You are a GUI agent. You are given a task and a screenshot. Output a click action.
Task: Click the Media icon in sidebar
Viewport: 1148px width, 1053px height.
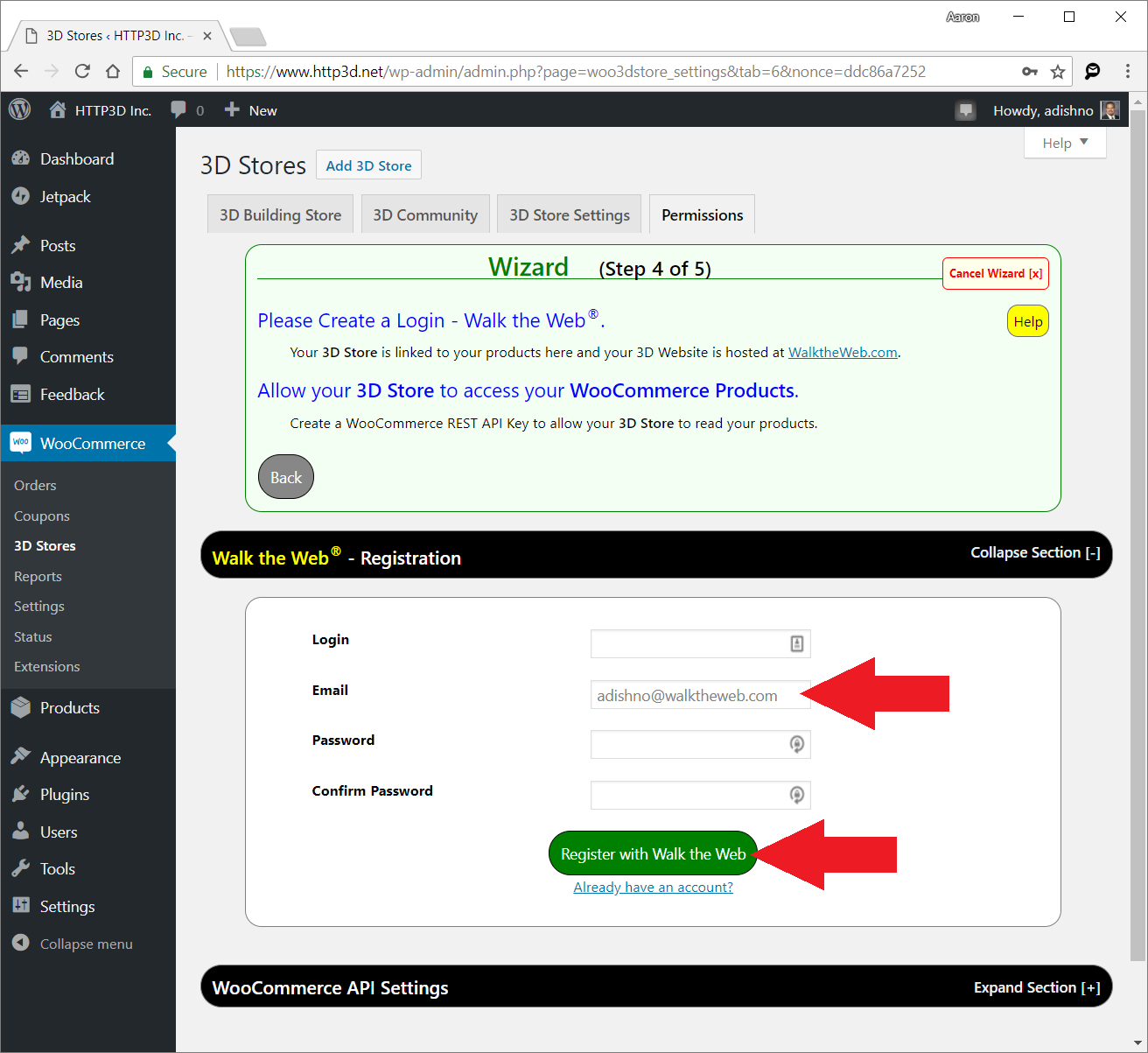pos(21,282)
